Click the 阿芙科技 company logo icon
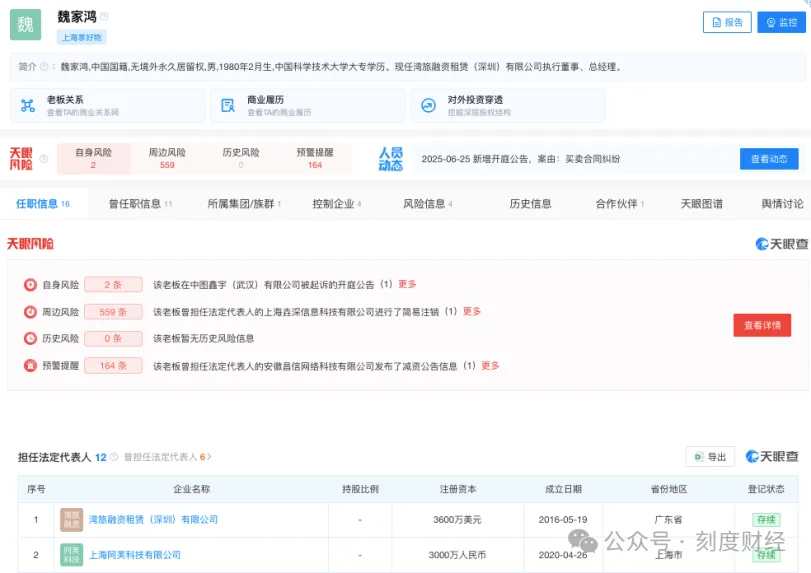The image size is (811, 573). [71, 554]
